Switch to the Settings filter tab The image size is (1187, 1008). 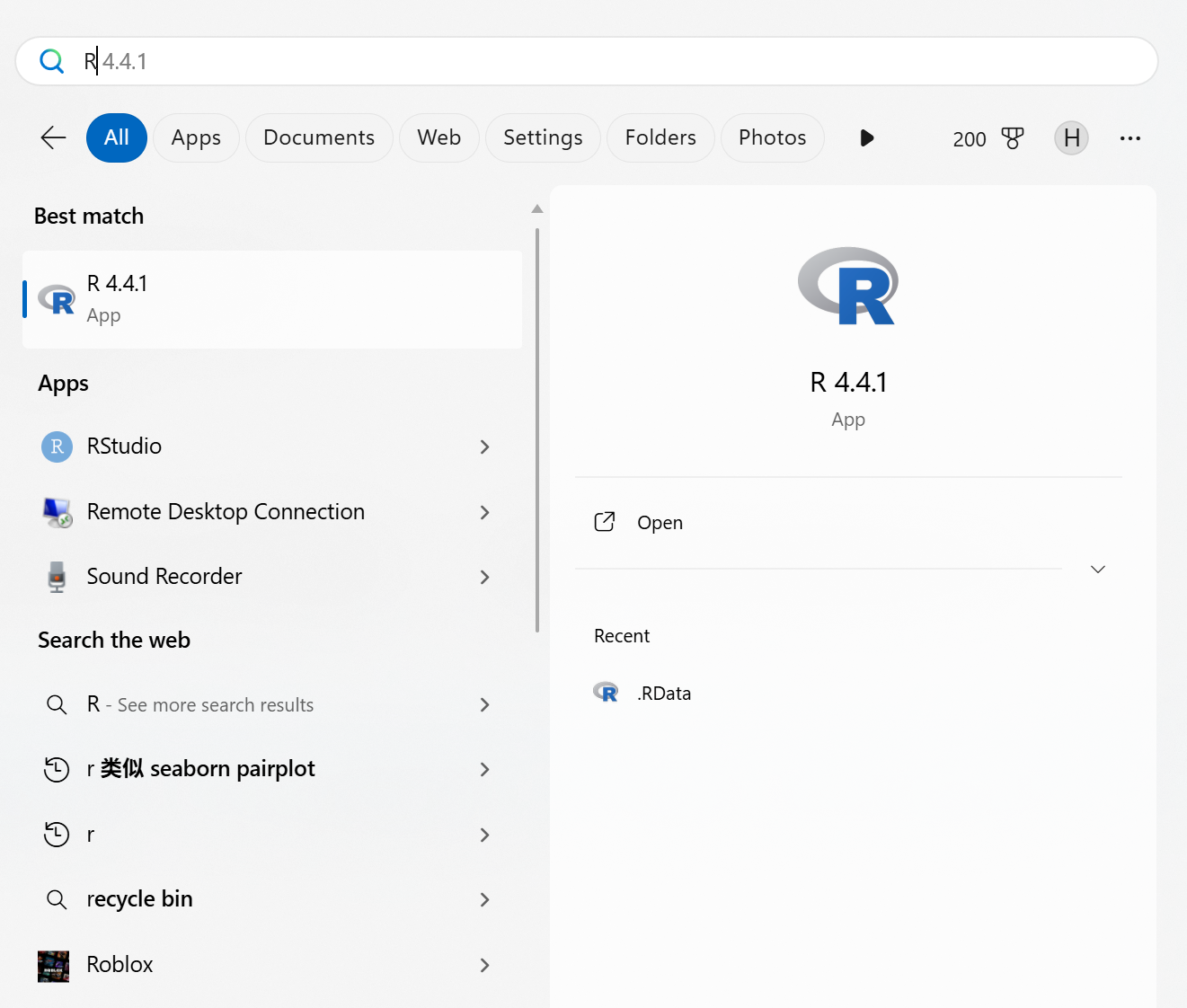[543, 137]
